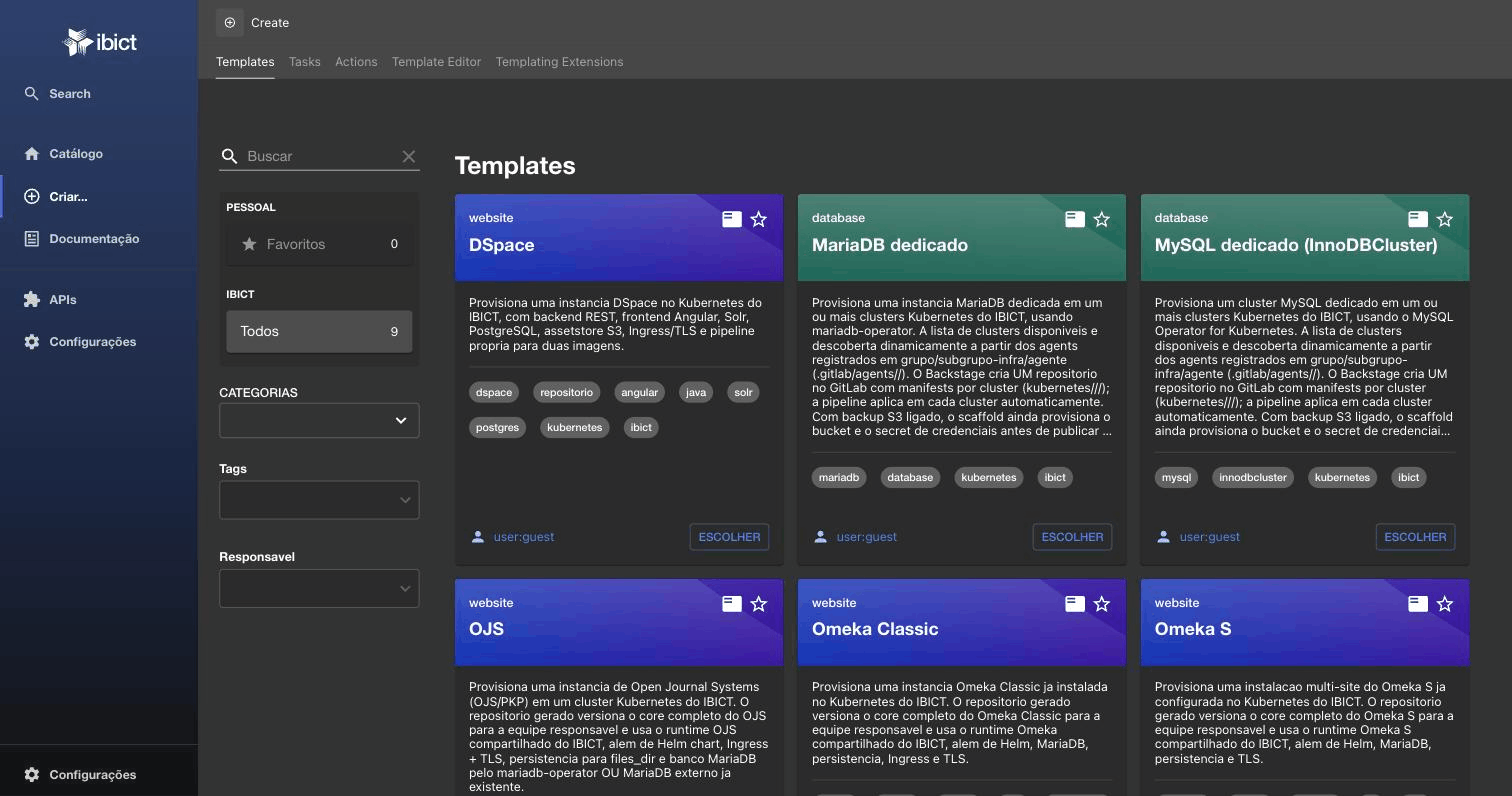The height and width of the screenshot is (796, 1512).
Task: Switch to the Actions tab
Action: [356, 62]
